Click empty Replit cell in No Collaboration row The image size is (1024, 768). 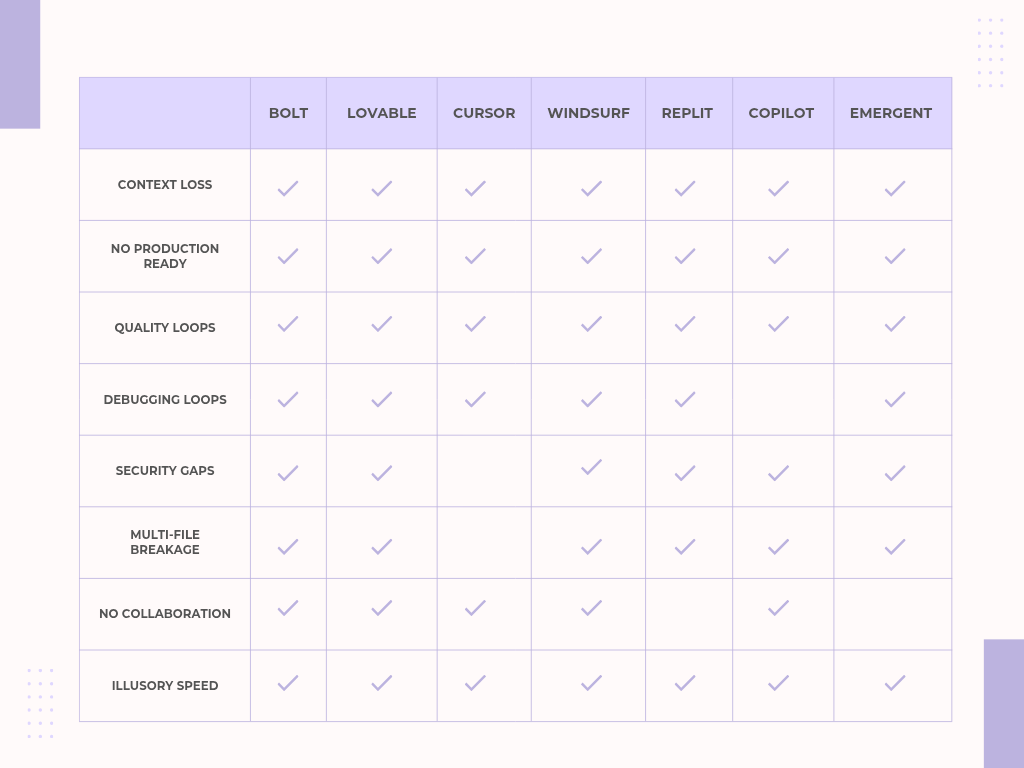tap(689, 614)
